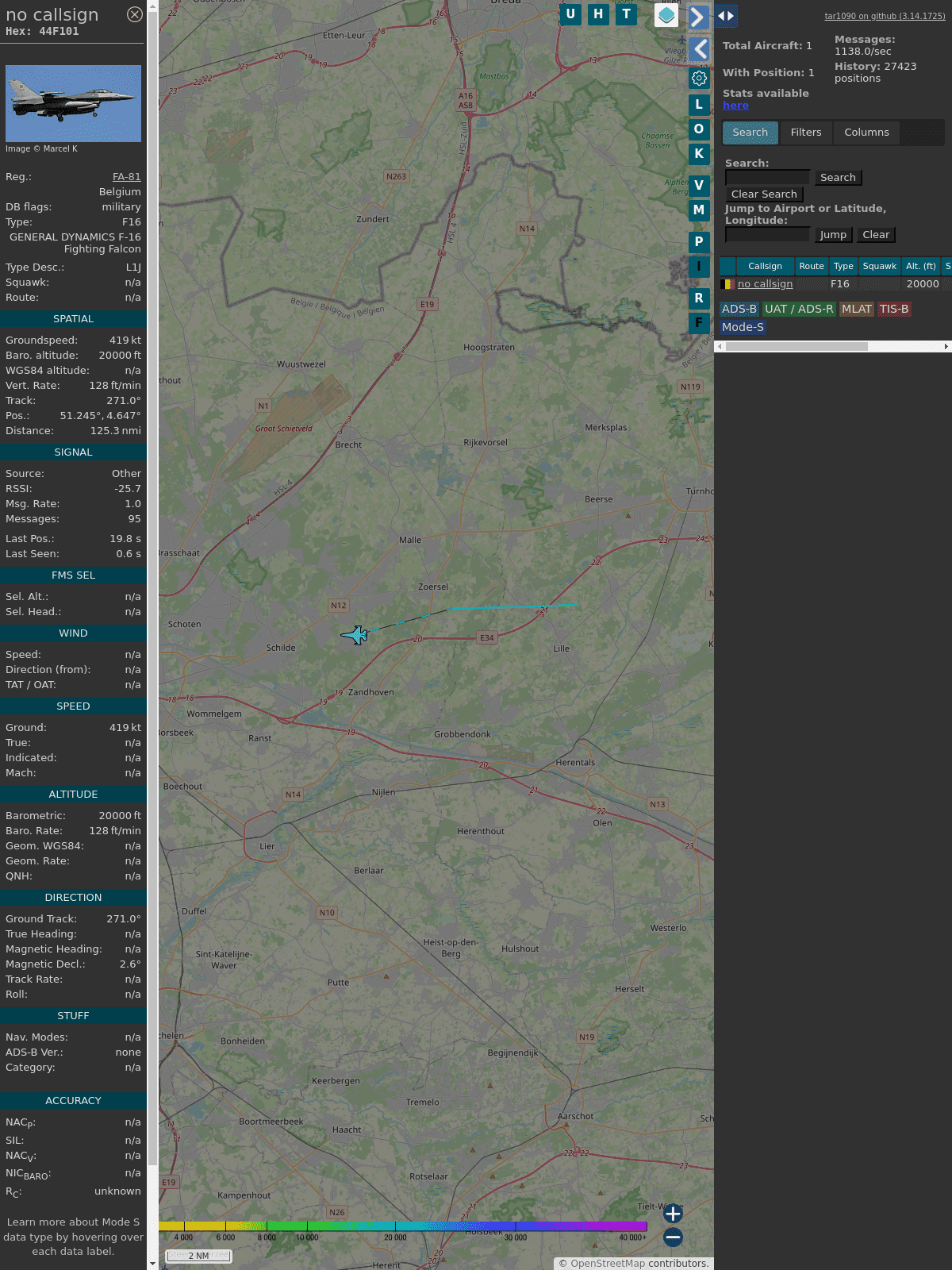Viewport: 952px width, 1270px height.
Task: Click the DIRECTION section header
Action: [x=73, y=898]
